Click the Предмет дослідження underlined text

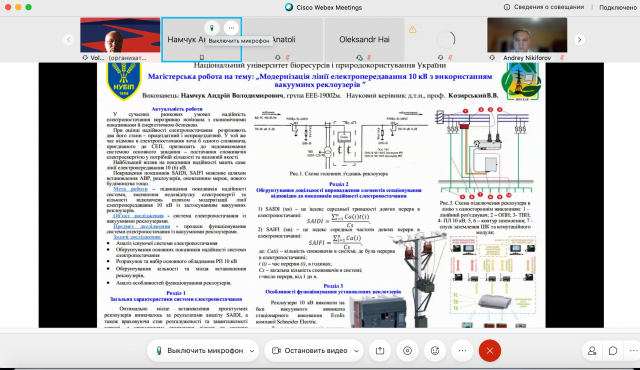click(142, 226)
